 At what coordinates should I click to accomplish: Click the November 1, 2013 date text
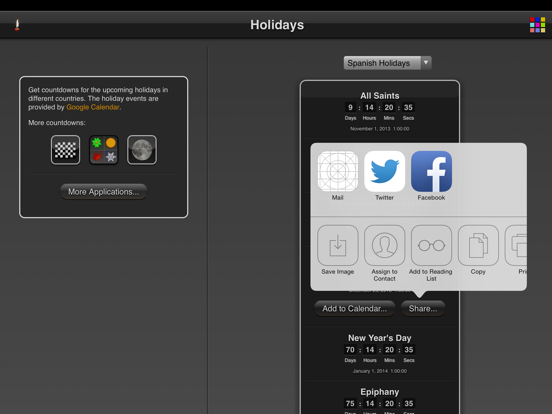(x=380, y=129)
